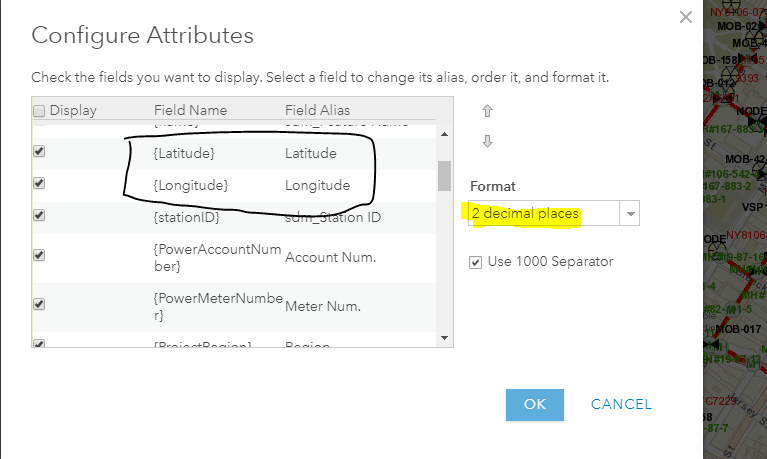Uncheck display for the Longitude field
This screenshot has height=459, width=767.
click(39, 183)
